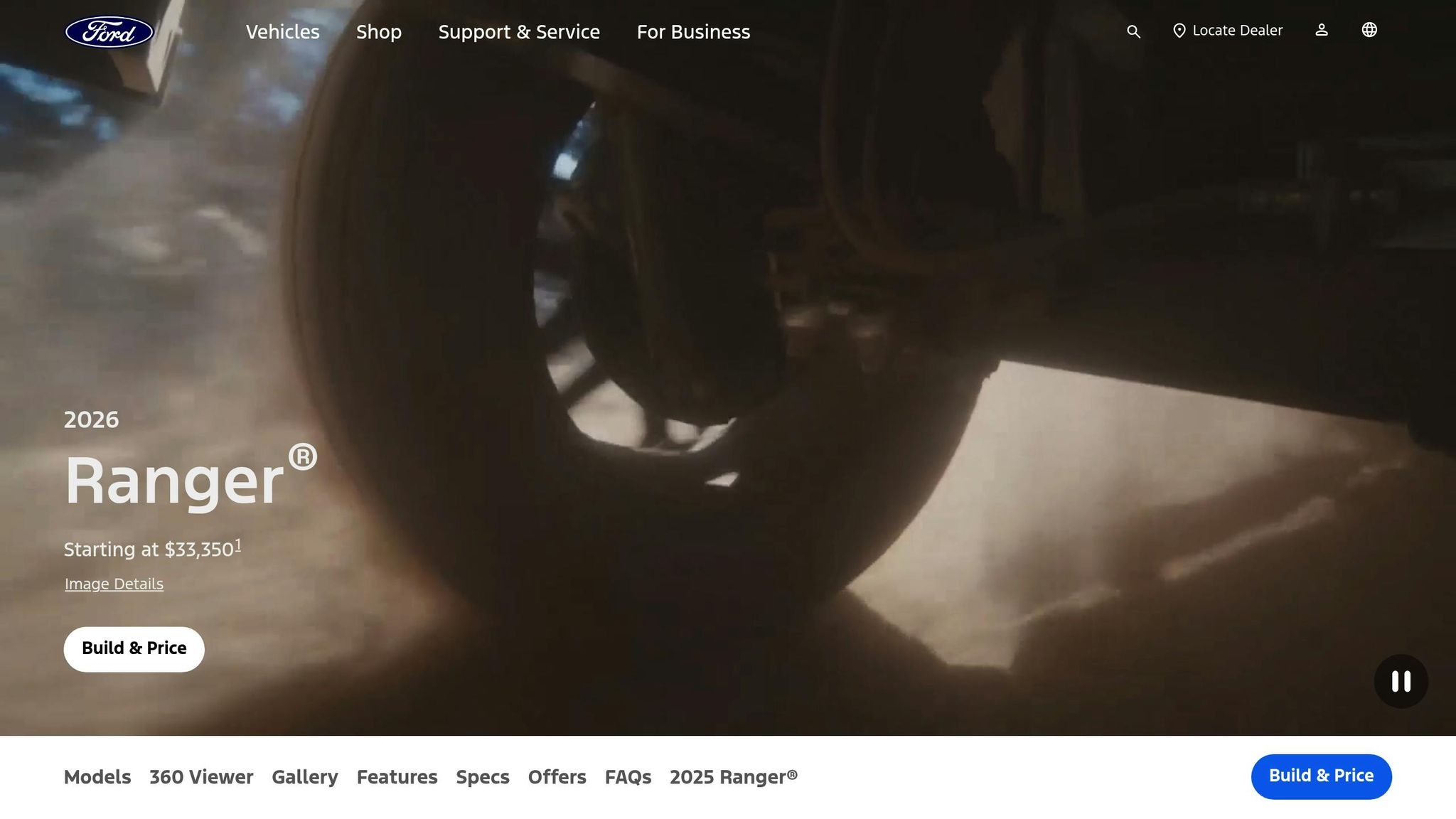Click the globe language icon

click(x=1369, y=30)
